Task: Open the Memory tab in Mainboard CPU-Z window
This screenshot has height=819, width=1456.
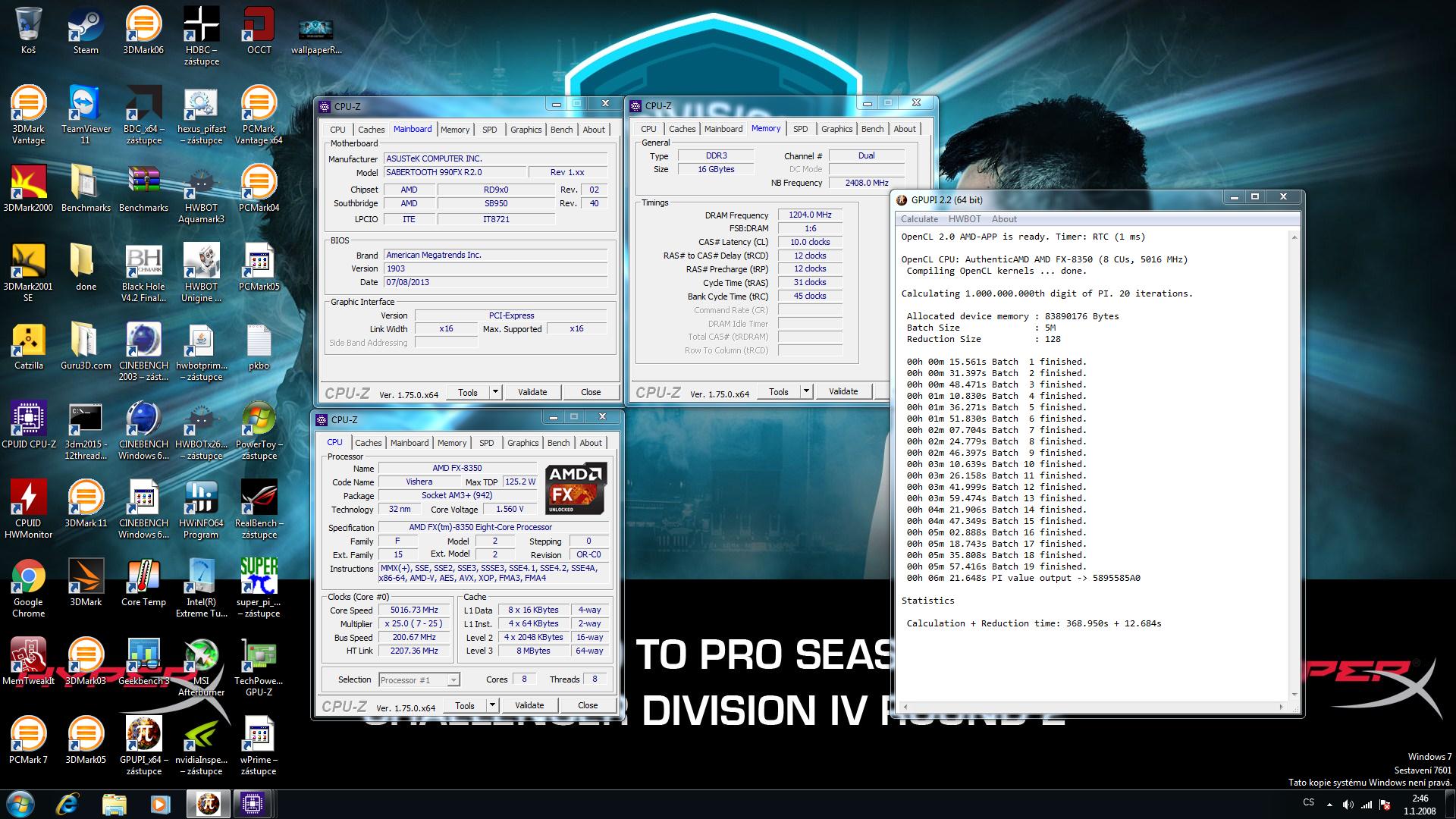Action: (455, 130)
